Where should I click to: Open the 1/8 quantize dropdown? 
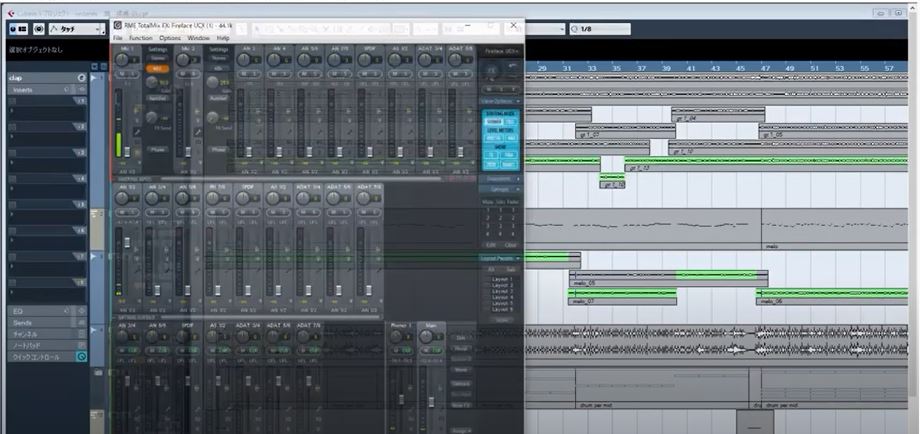coord(600,29)
